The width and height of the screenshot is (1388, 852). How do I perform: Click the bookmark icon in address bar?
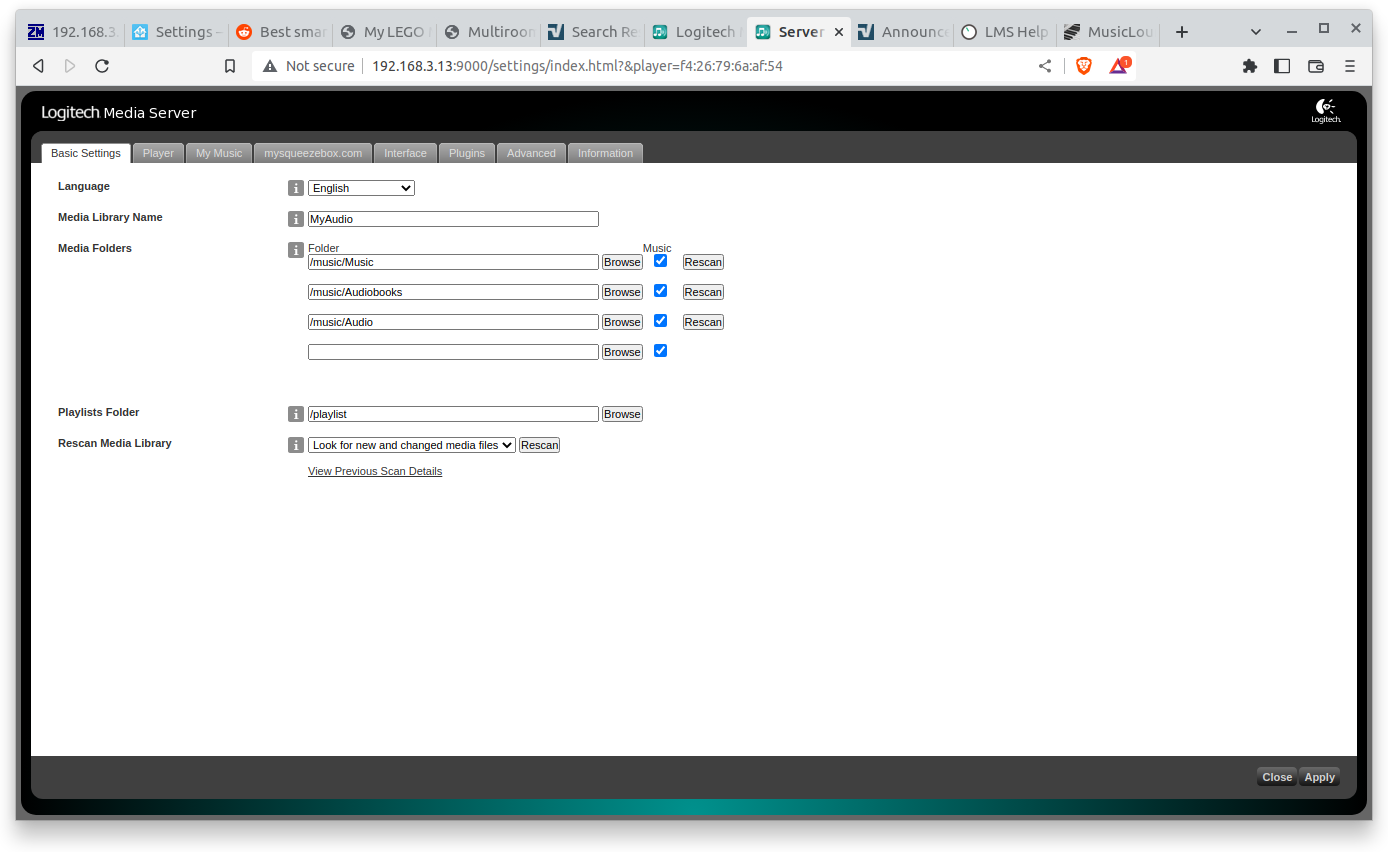(x=230, y=66)
